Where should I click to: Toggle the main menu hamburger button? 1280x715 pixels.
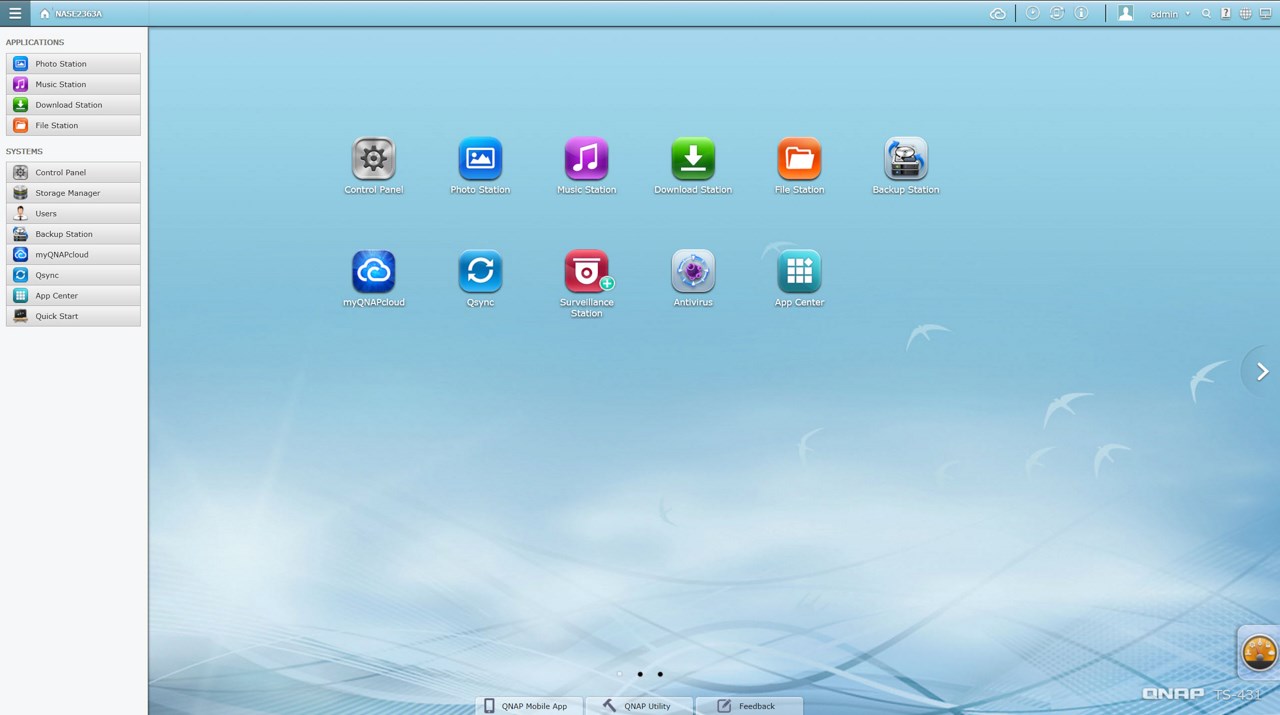(x=15, y=13)
